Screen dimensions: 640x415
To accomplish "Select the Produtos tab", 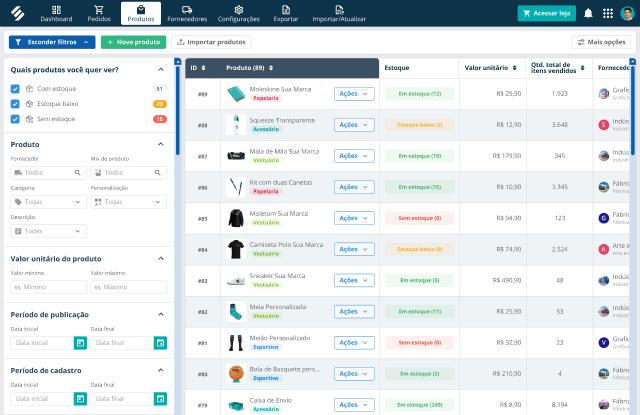I will 141,13.
